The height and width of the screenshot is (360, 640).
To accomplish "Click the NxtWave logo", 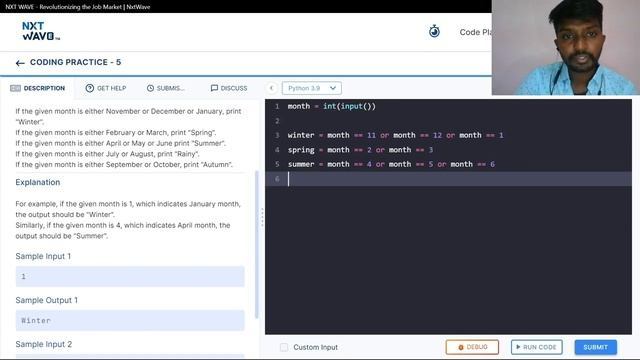I will [41, 31].
